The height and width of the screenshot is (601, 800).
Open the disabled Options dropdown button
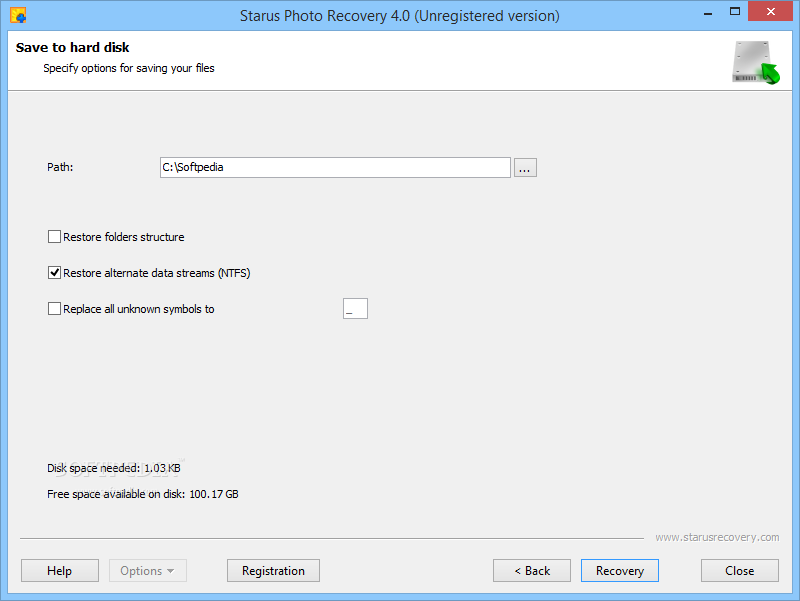coord(147,570)
